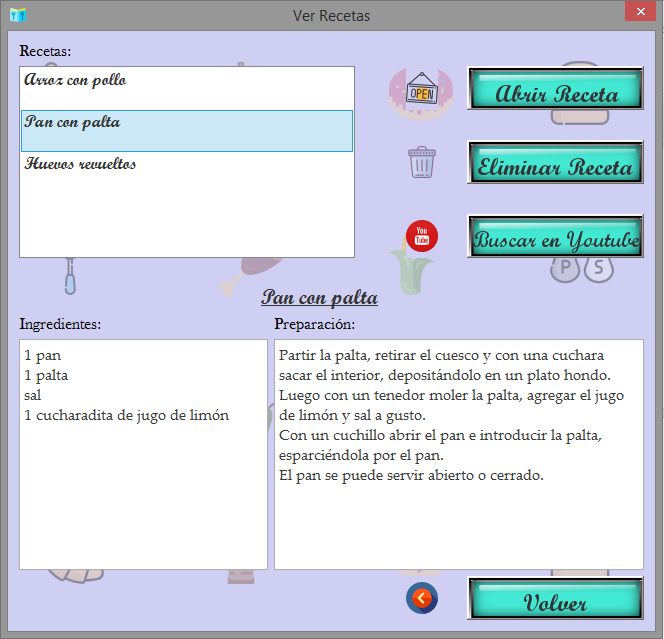This screenshot has width=664, height=639.
Task: Open recipe with Abrir Receta button
Action: (555, 88)
